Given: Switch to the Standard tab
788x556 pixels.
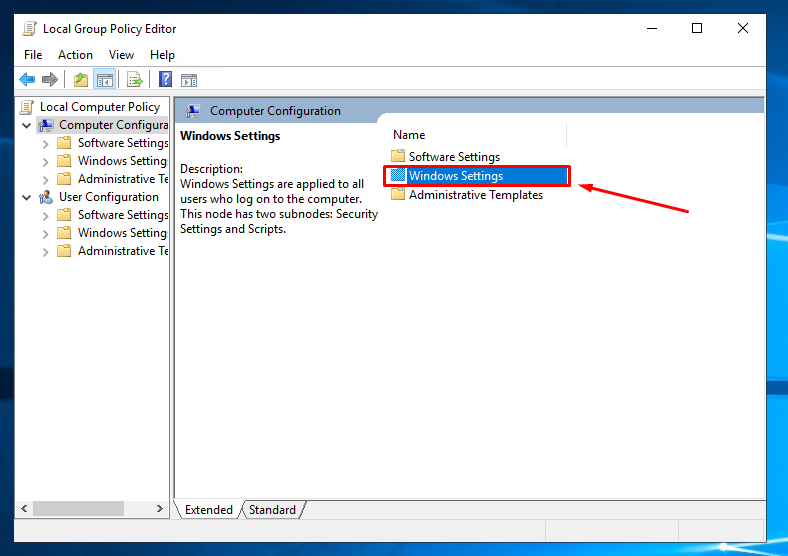Looking at the screenshot, I should click(272, 510).
